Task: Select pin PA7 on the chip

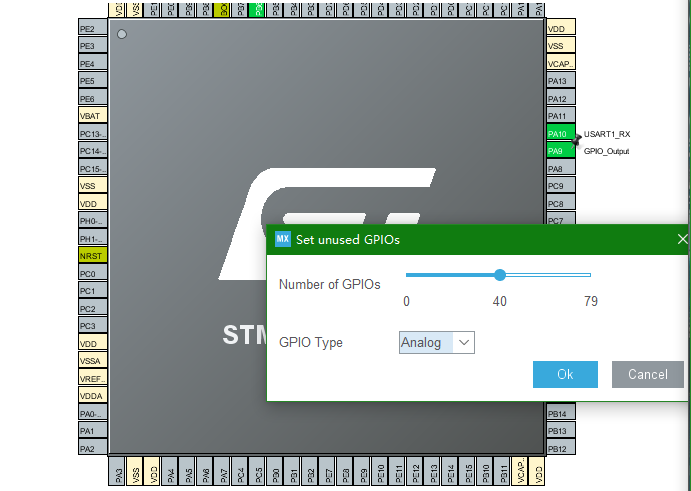Action: (x=222, y=471)
